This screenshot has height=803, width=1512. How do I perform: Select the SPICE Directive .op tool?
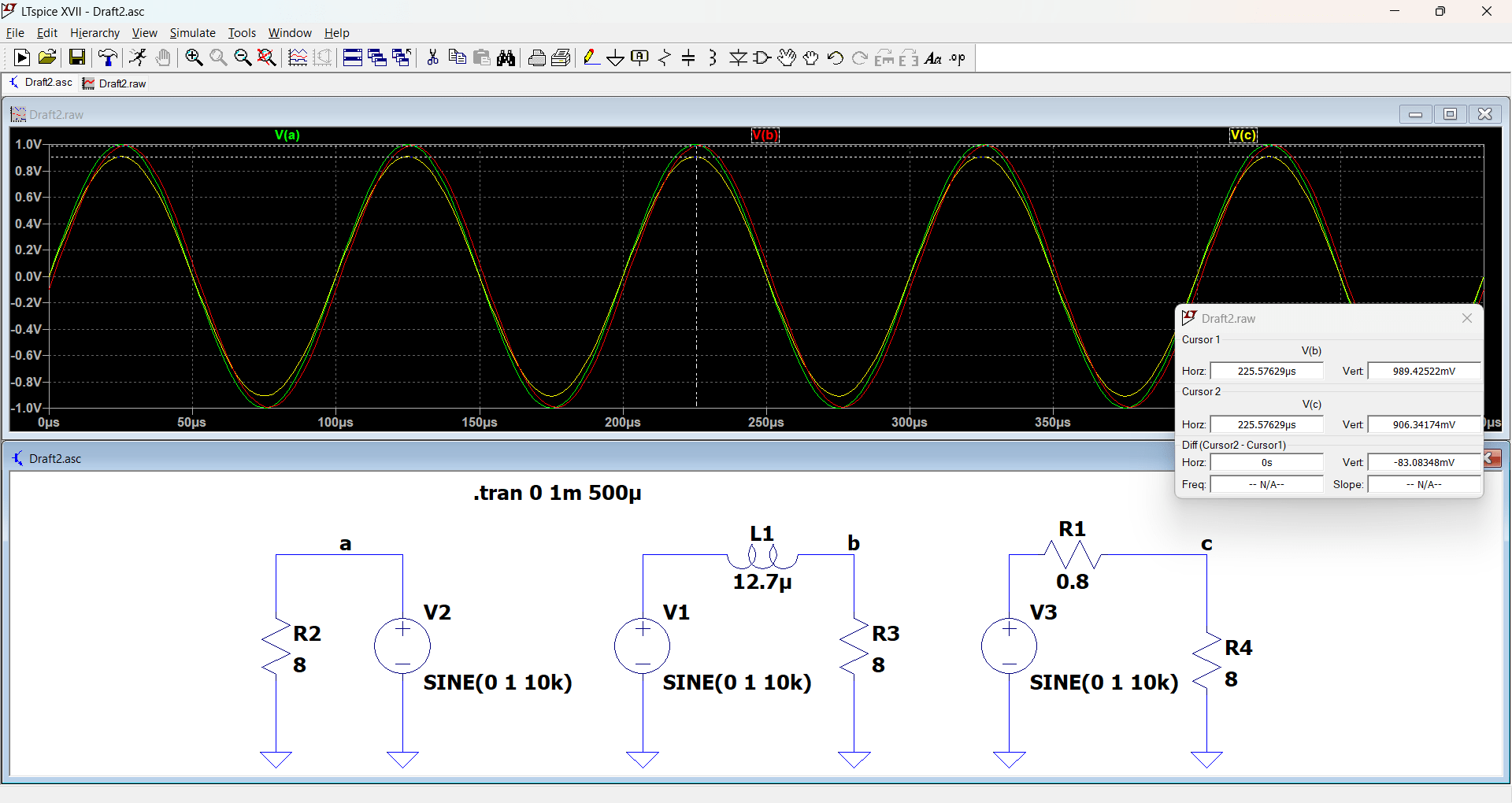(958, 57)
